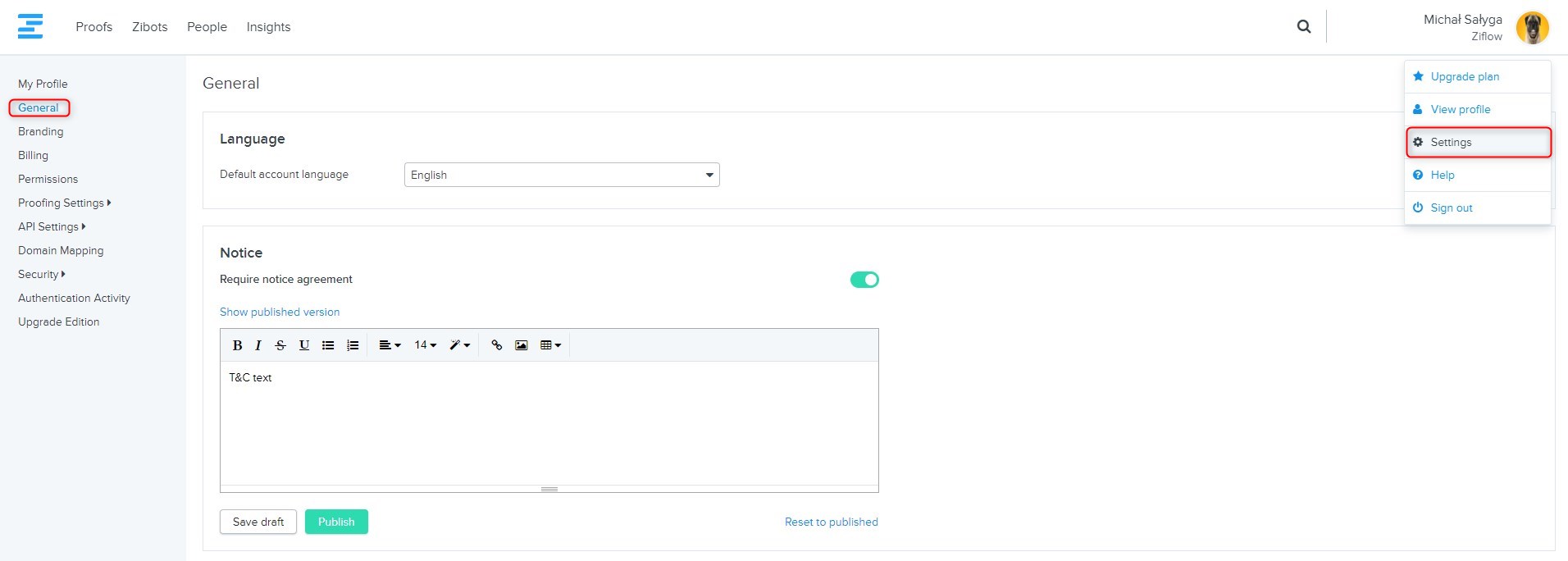Open the paragraph alignment dropdown
1568x561 pixels.
390,345
